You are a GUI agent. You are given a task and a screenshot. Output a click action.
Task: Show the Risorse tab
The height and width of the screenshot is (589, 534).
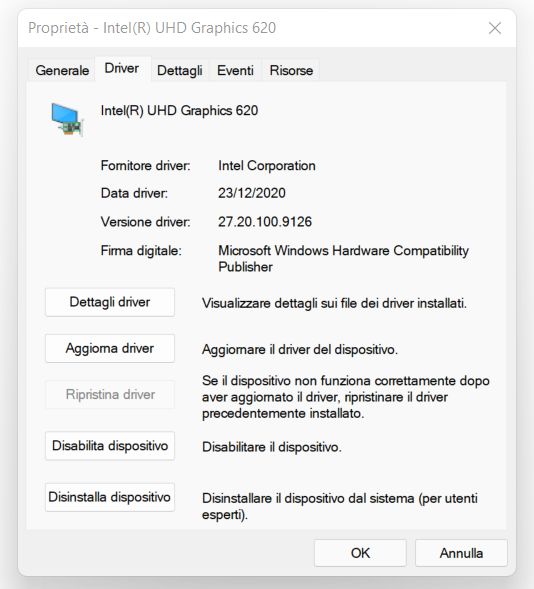[291, 70]
